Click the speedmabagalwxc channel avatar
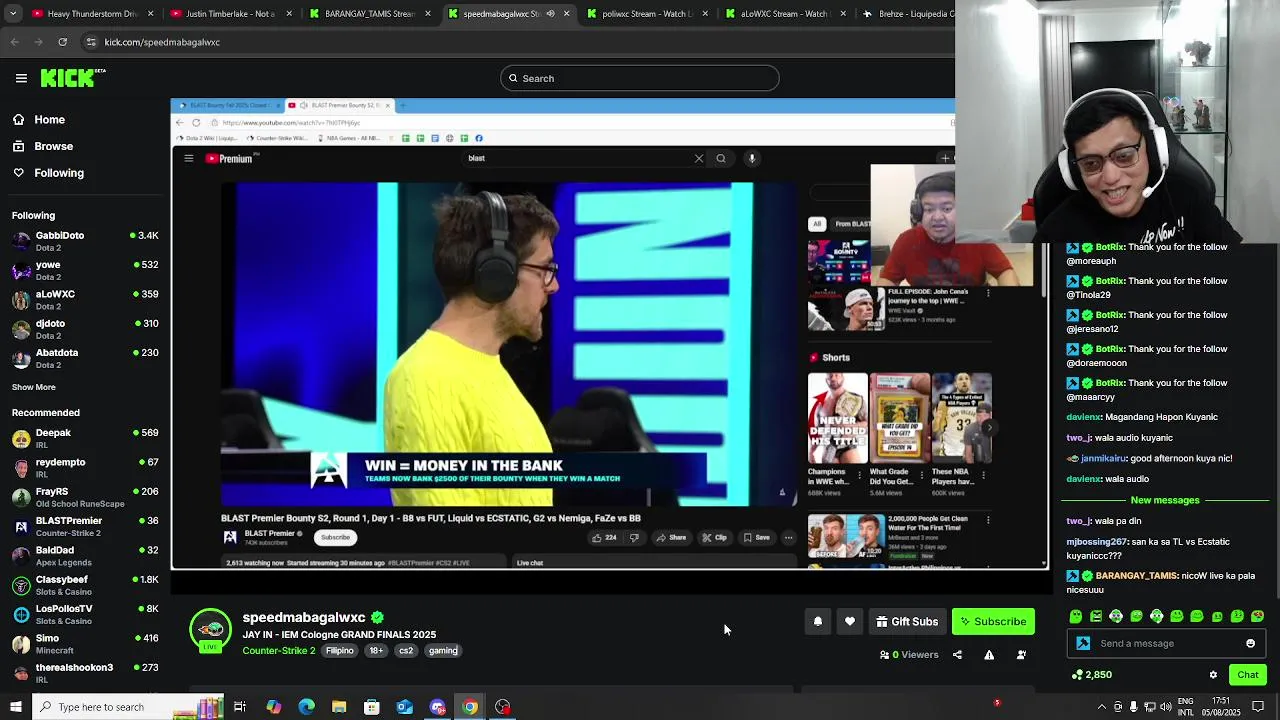1280x720 pixels. pyautogui.click(x=210, y=630)
